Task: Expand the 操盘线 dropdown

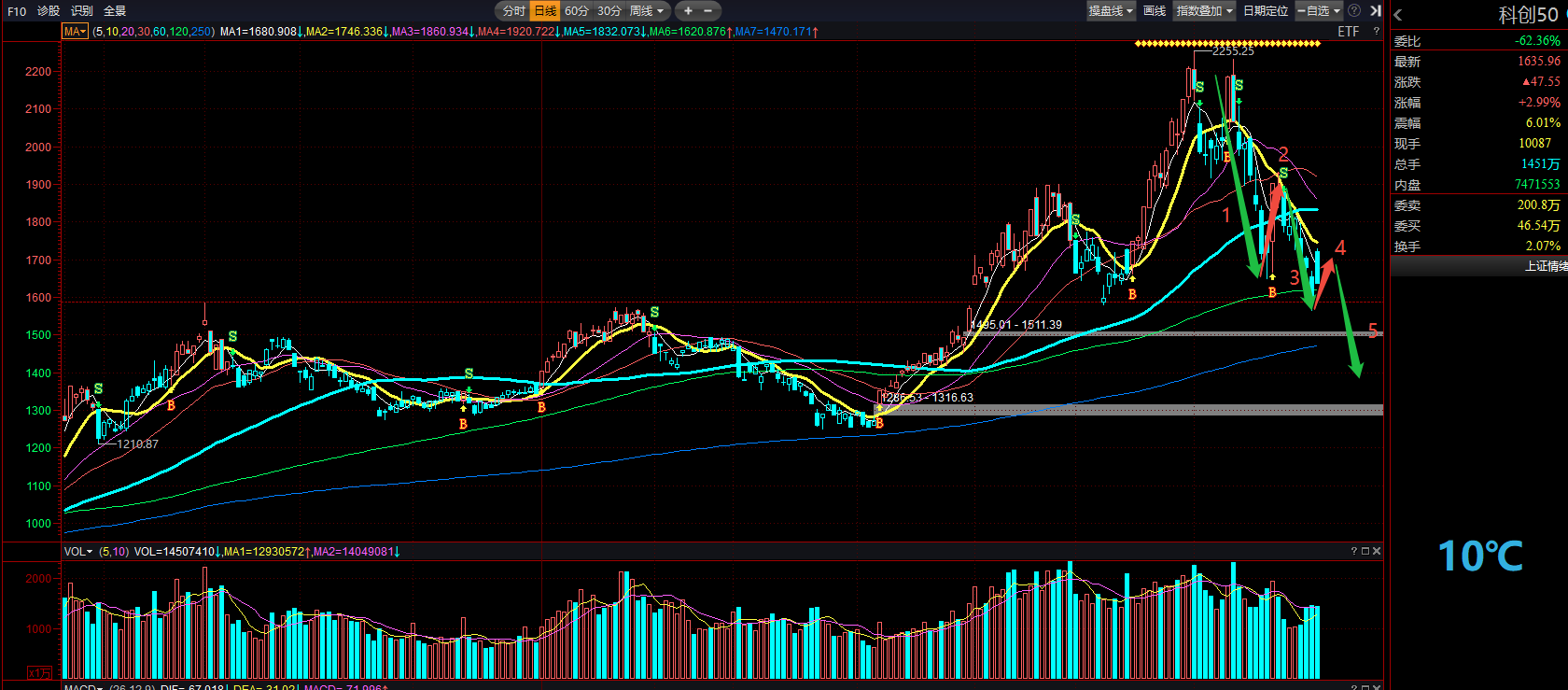Action: [x=1111, y=11]
